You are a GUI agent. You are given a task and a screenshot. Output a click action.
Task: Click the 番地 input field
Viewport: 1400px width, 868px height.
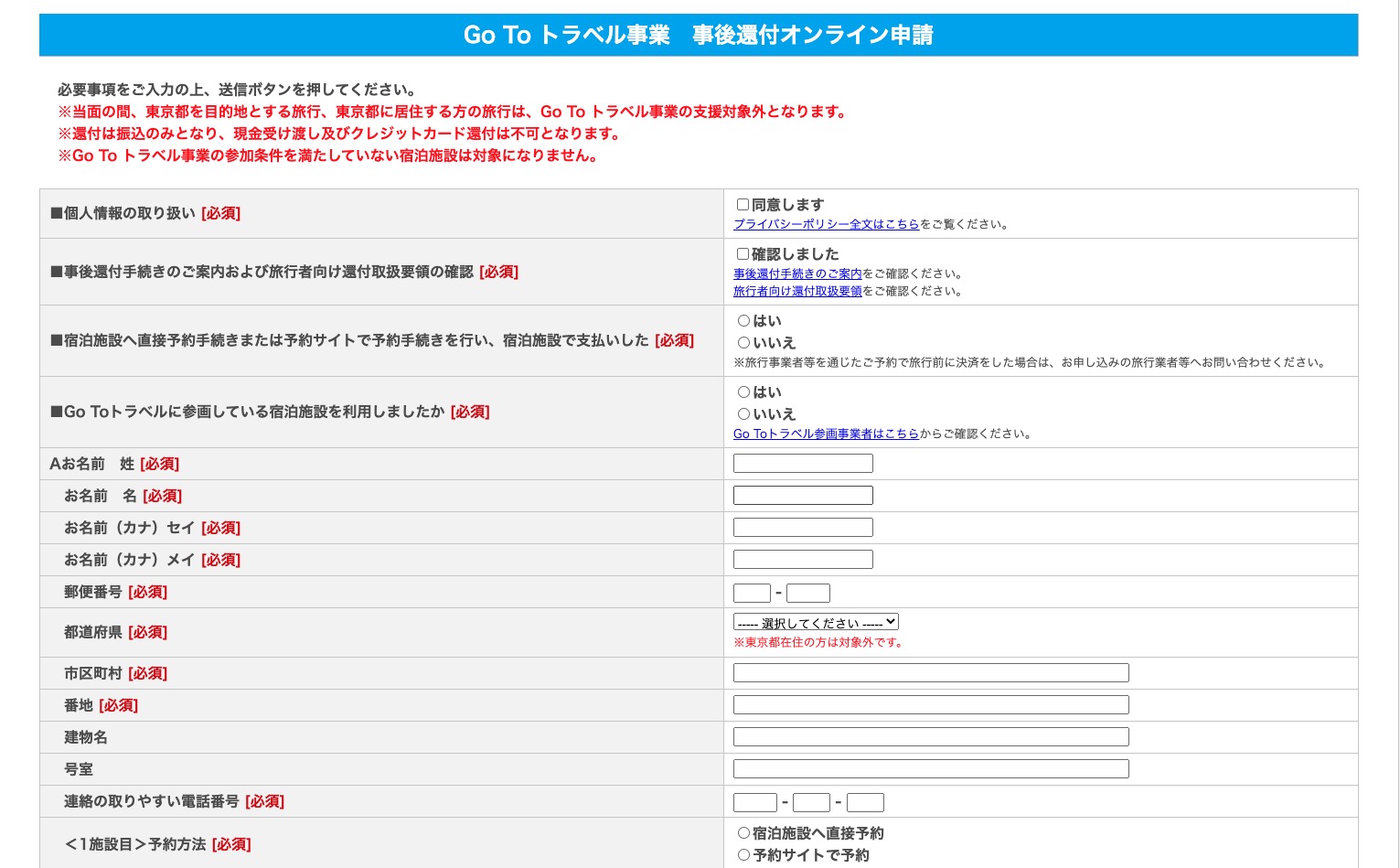point(931,705)
